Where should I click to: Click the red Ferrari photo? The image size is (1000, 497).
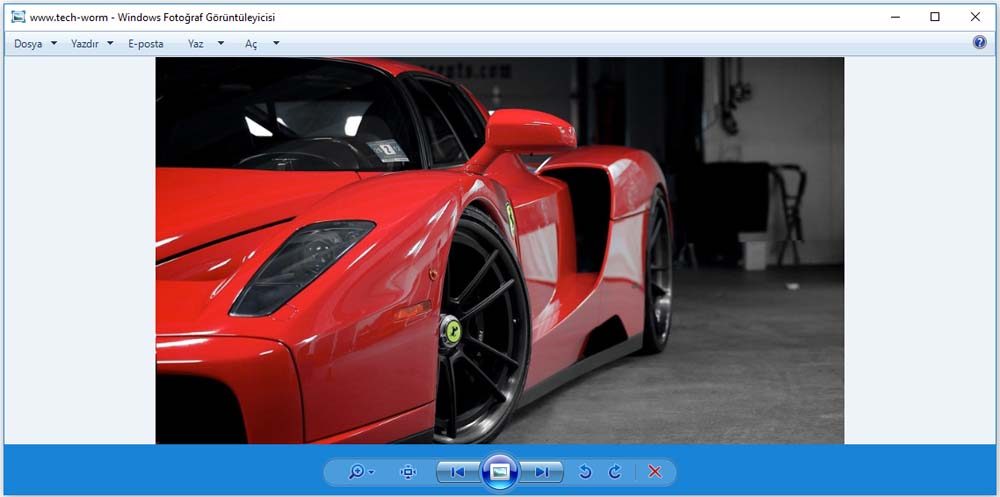pyautogui.click(x=499, y=250)
